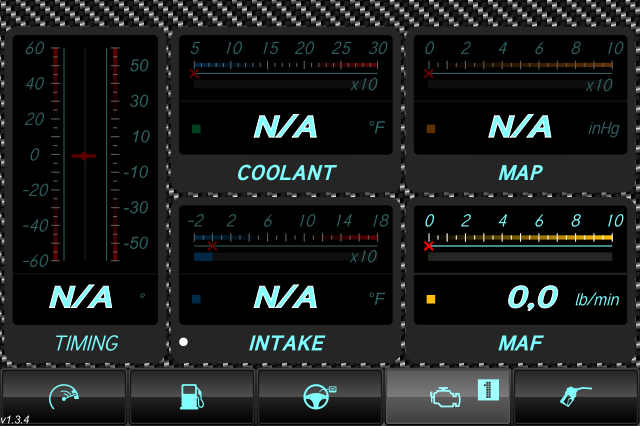
Task: Click the MAP scale red X marker
Action: pyautogui.click(x=429, y=73)
